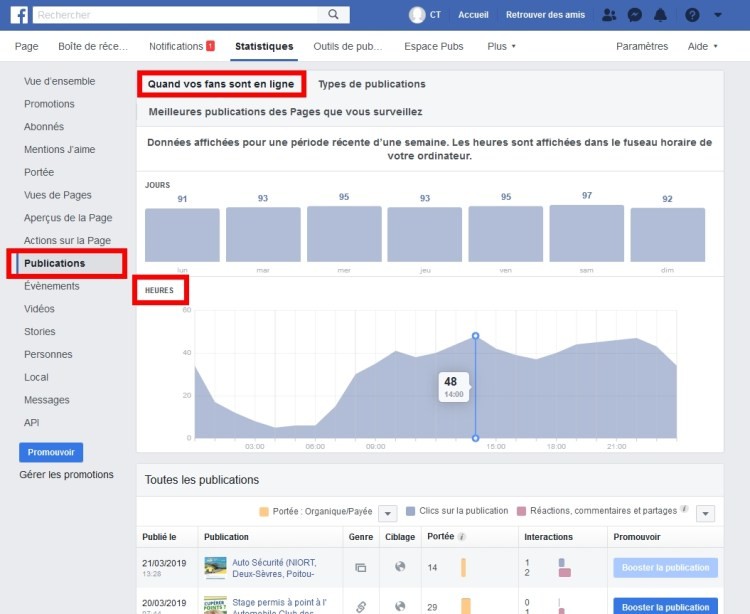Click the globe targeting icon for Auto Sécurité post

400,567
